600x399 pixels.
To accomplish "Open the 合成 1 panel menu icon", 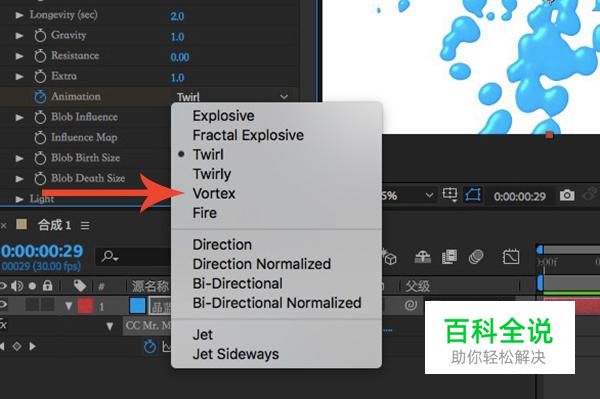I will click(85, 226).
